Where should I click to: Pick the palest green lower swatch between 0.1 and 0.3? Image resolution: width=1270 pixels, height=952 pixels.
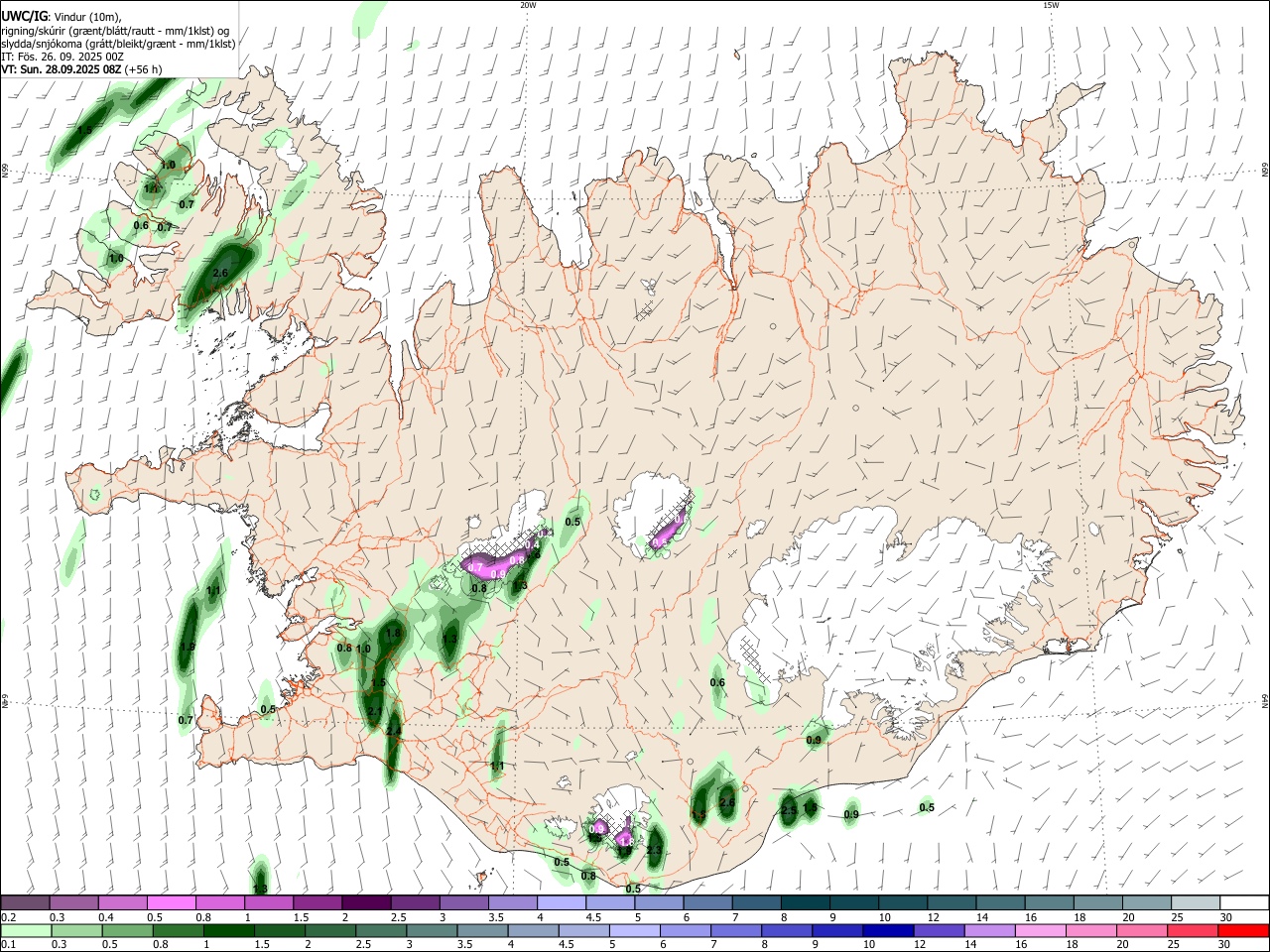[26, 930]
